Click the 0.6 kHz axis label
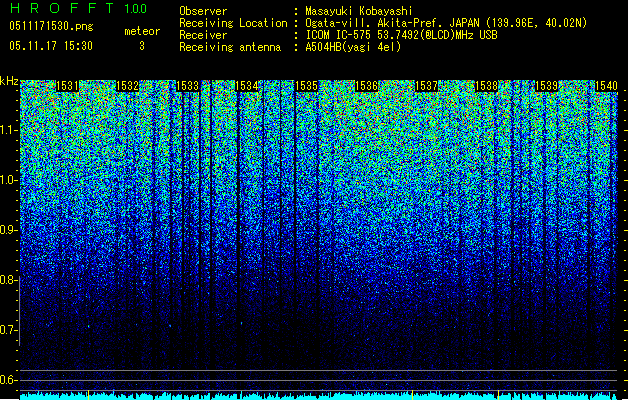Viewport: 629px width, 400px height. pos(9,380)
